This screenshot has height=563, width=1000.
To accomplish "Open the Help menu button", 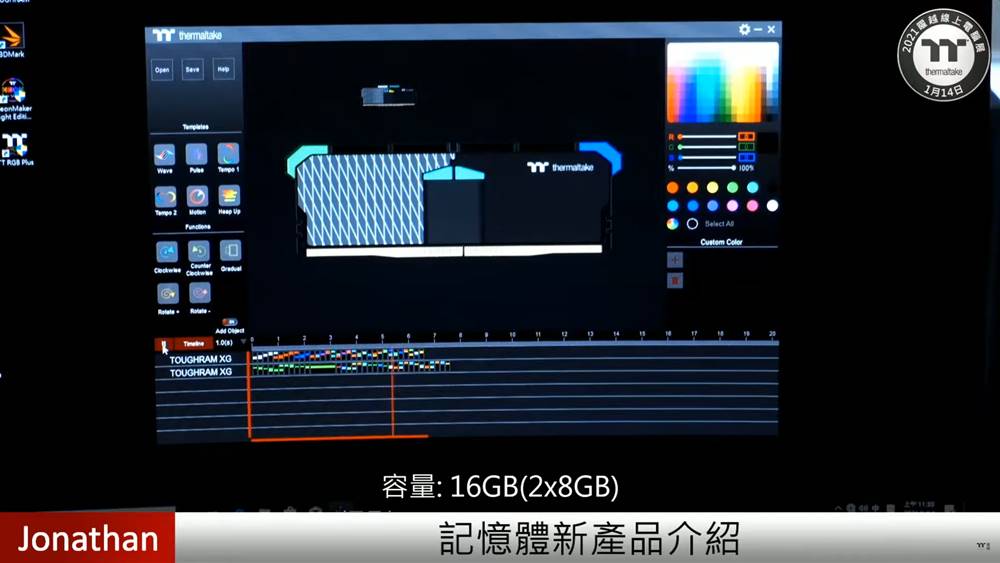I will [x=223, y=70].
